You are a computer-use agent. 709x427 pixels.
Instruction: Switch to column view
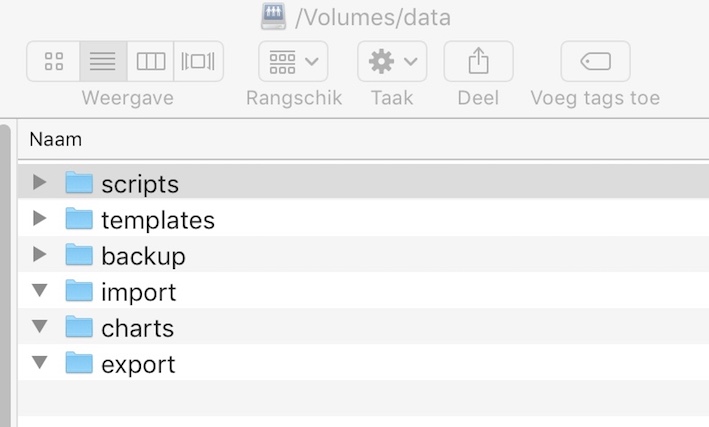point(150,61)
